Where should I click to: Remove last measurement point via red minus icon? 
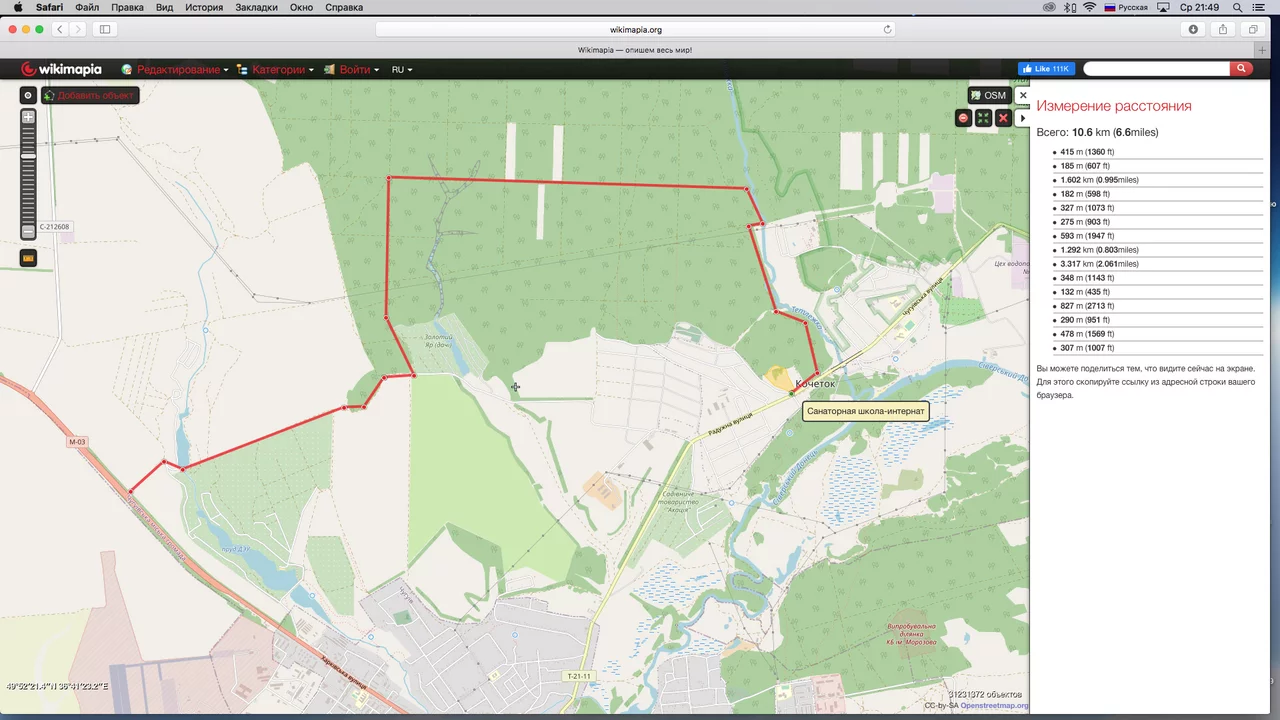[x=963, y=118]
